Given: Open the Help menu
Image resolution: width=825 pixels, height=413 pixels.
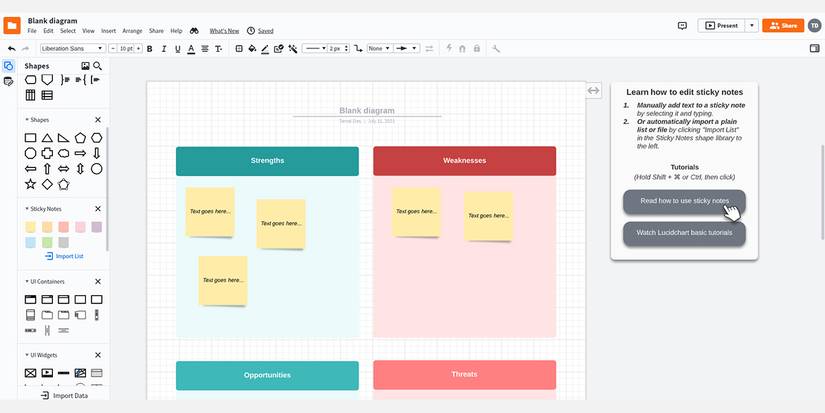Looking at the screenshot, I should click(x=176, y=31).
